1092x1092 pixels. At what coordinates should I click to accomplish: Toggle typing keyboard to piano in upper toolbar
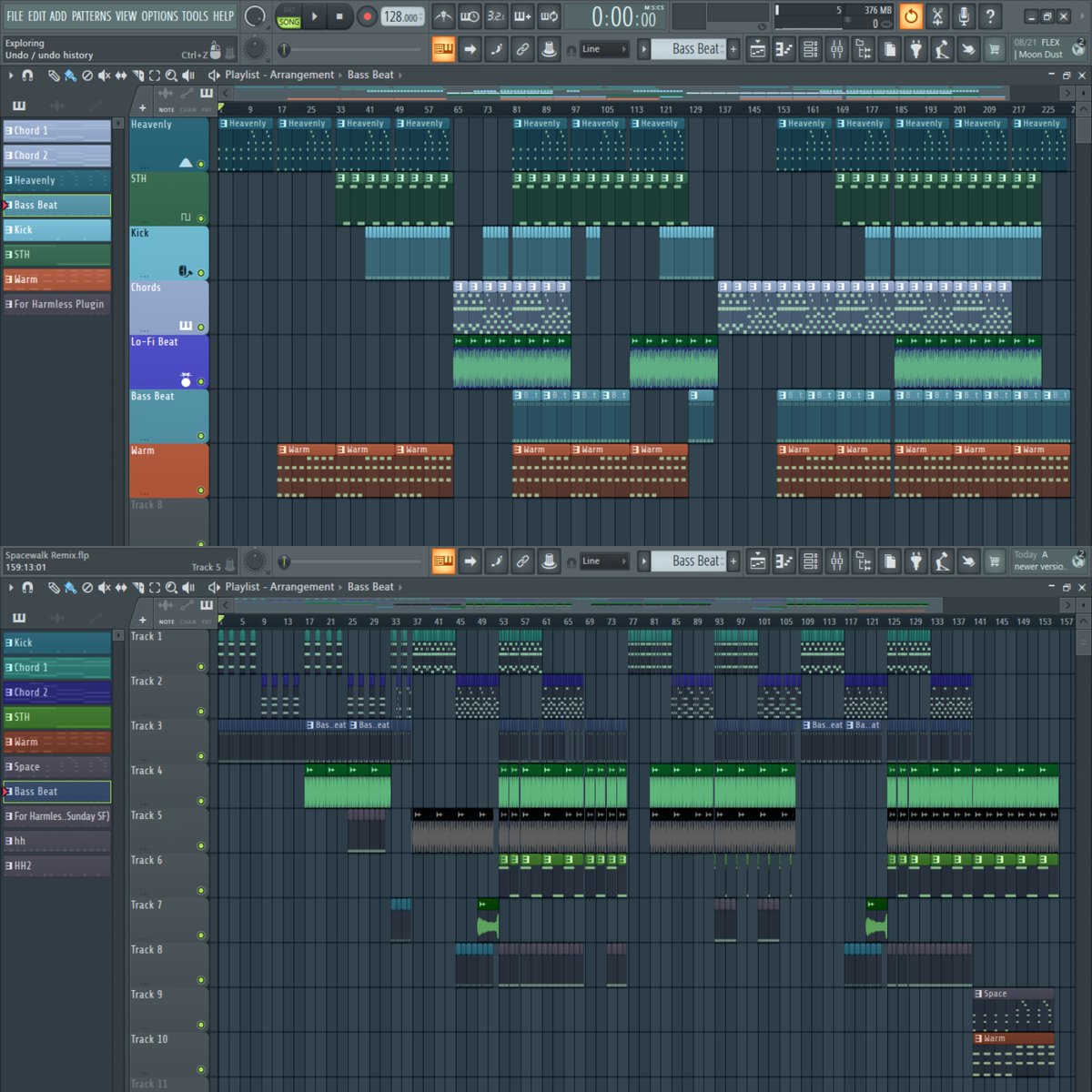[443, 49]
